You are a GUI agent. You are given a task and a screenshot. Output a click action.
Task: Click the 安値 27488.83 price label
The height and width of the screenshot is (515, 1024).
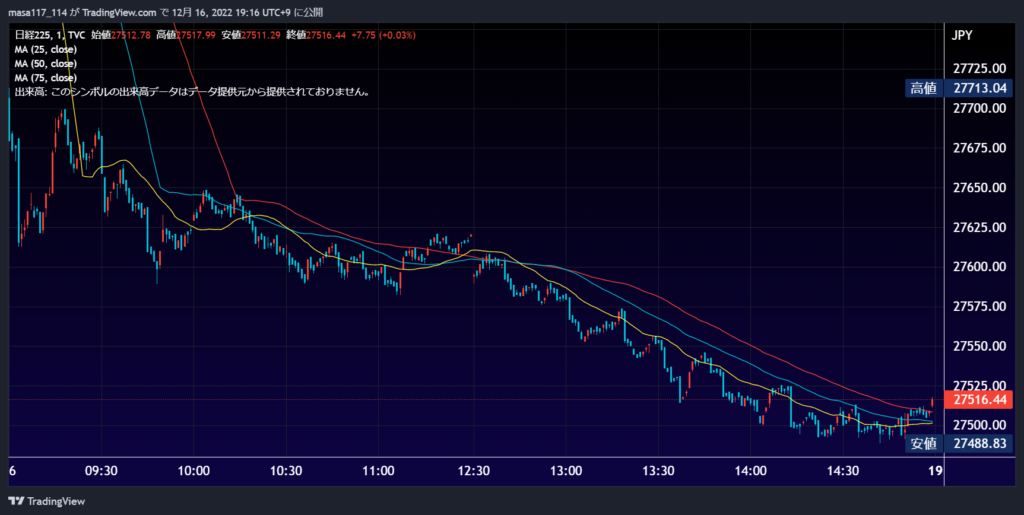[959, 444]
